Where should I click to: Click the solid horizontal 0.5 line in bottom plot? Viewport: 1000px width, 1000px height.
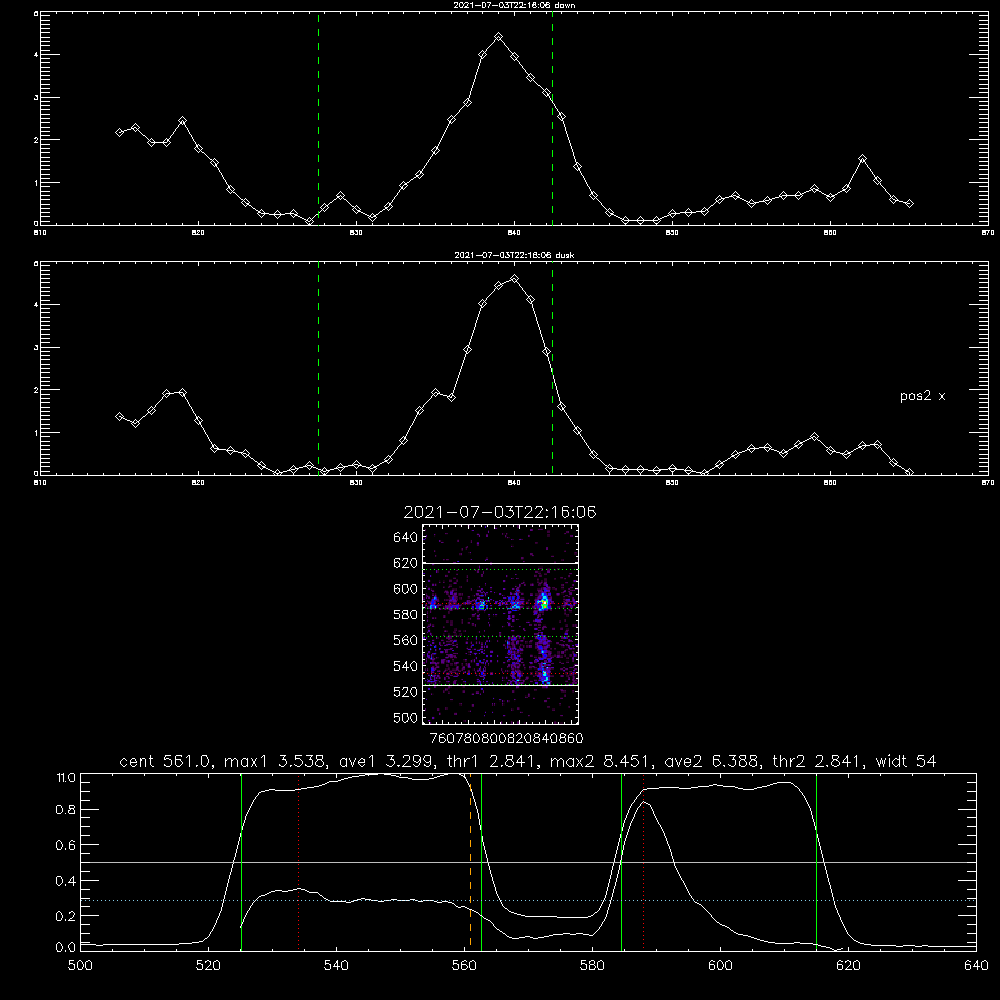(x=528, y=862)
